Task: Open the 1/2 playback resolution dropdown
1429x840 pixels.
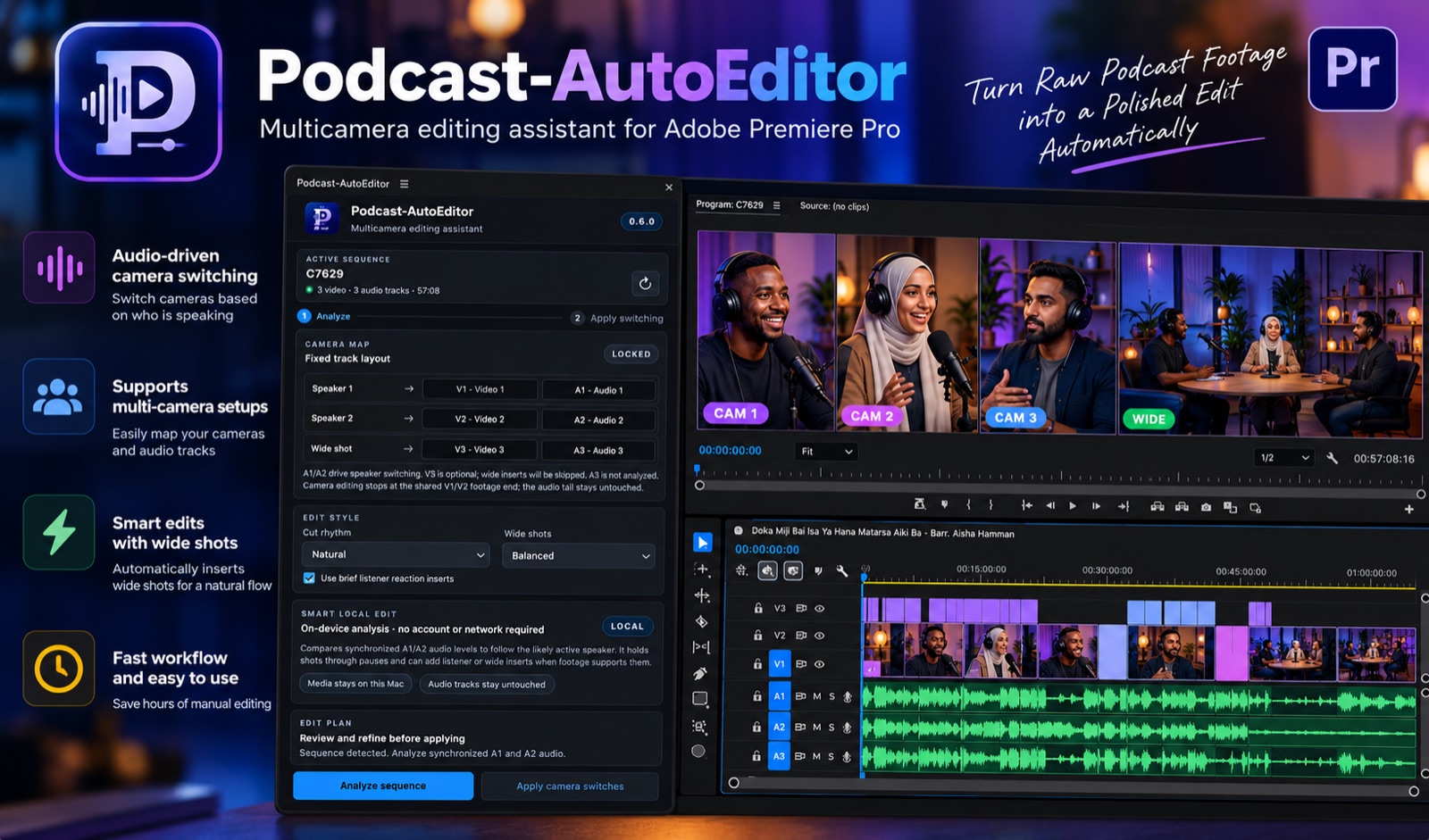Action: click(1284, 458)
